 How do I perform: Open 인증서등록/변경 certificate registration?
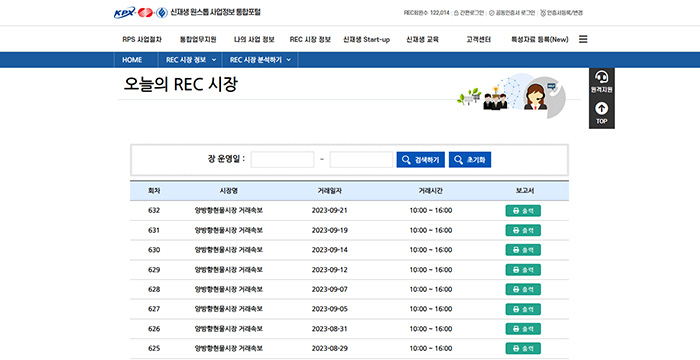click(x=562, y=13)
